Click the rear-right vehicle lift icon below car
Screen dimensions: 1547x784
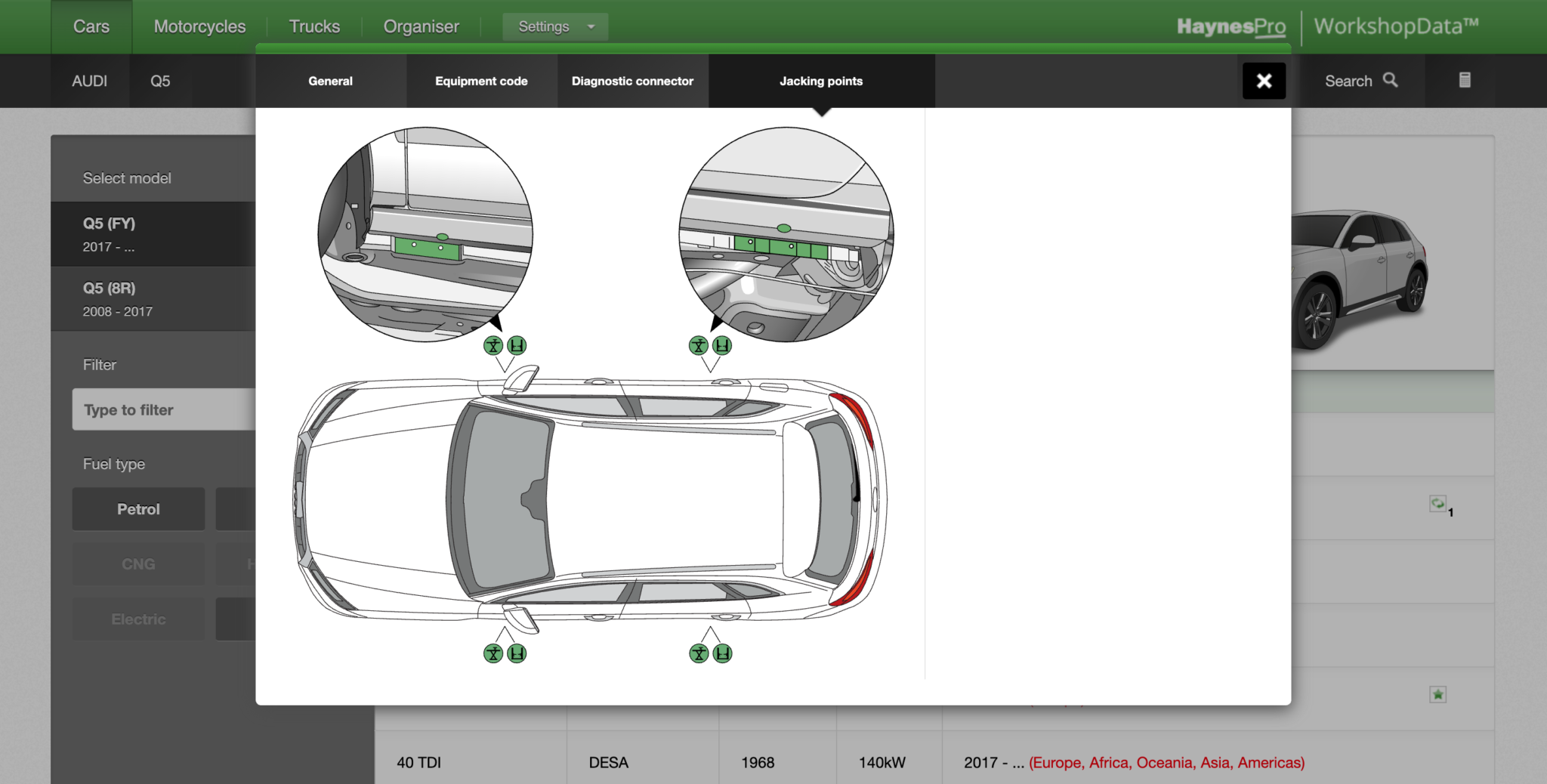722,653
